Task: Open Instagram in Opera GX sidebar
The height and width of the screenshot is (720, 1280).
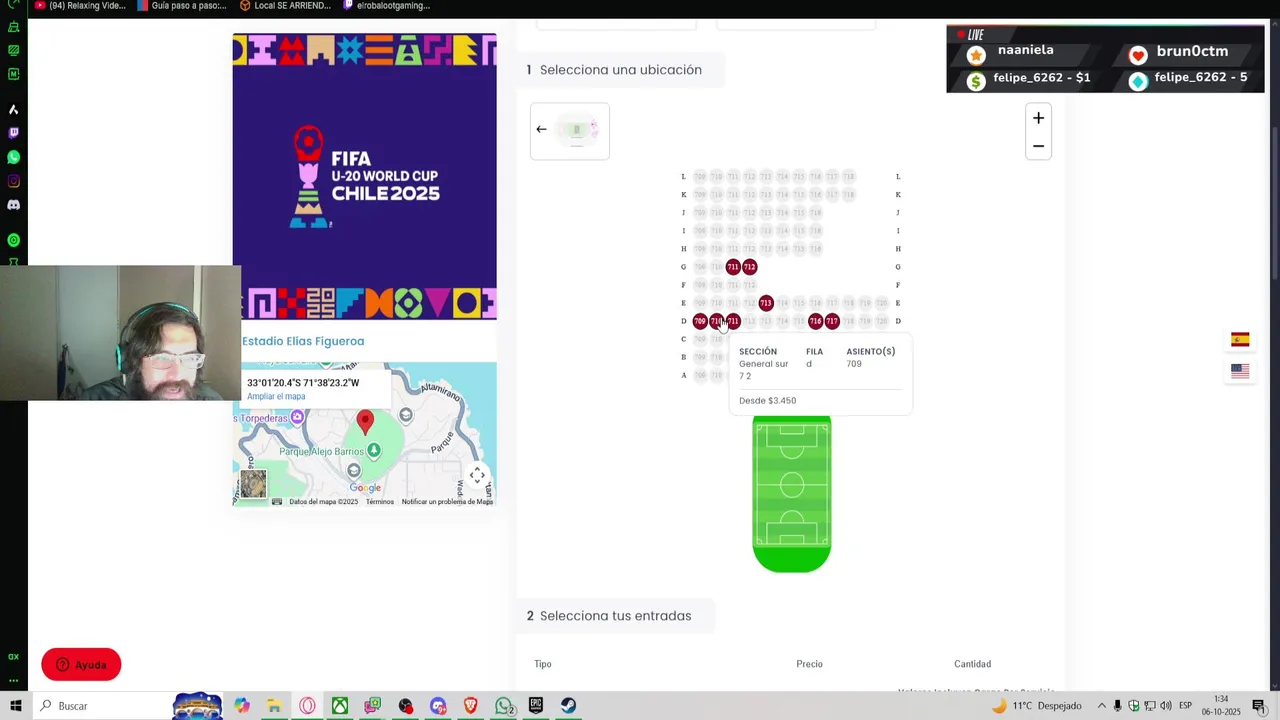Action: (x=13, y=181)
